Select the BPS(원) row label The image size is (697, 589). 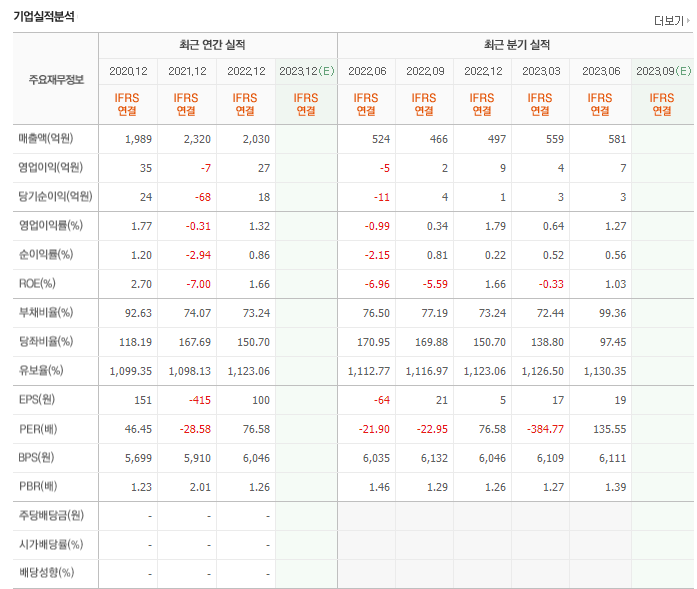(x=36, y=457)
